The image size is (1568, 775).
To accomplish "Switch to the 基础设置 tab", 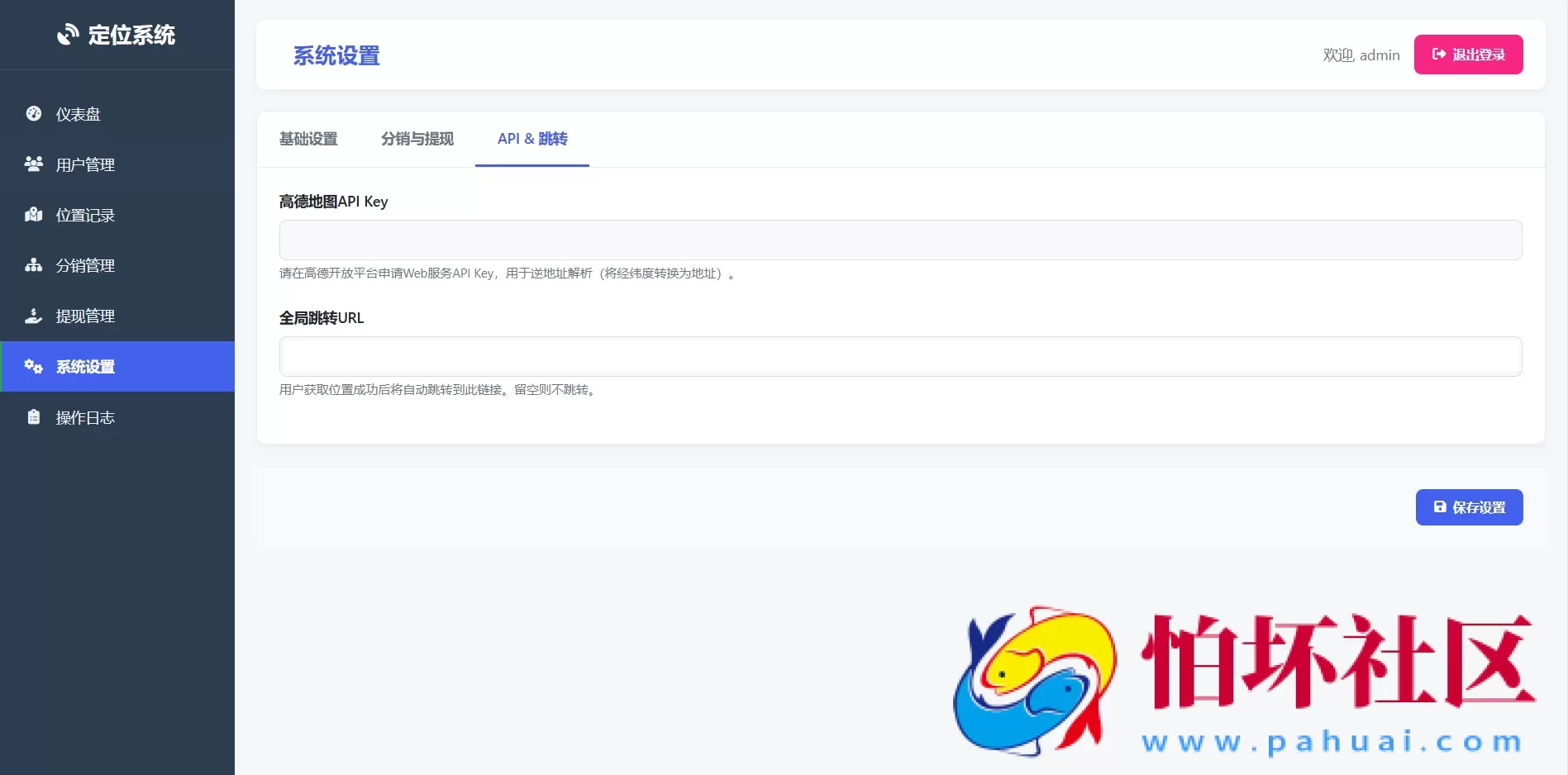I will click(x=308, y=139).
